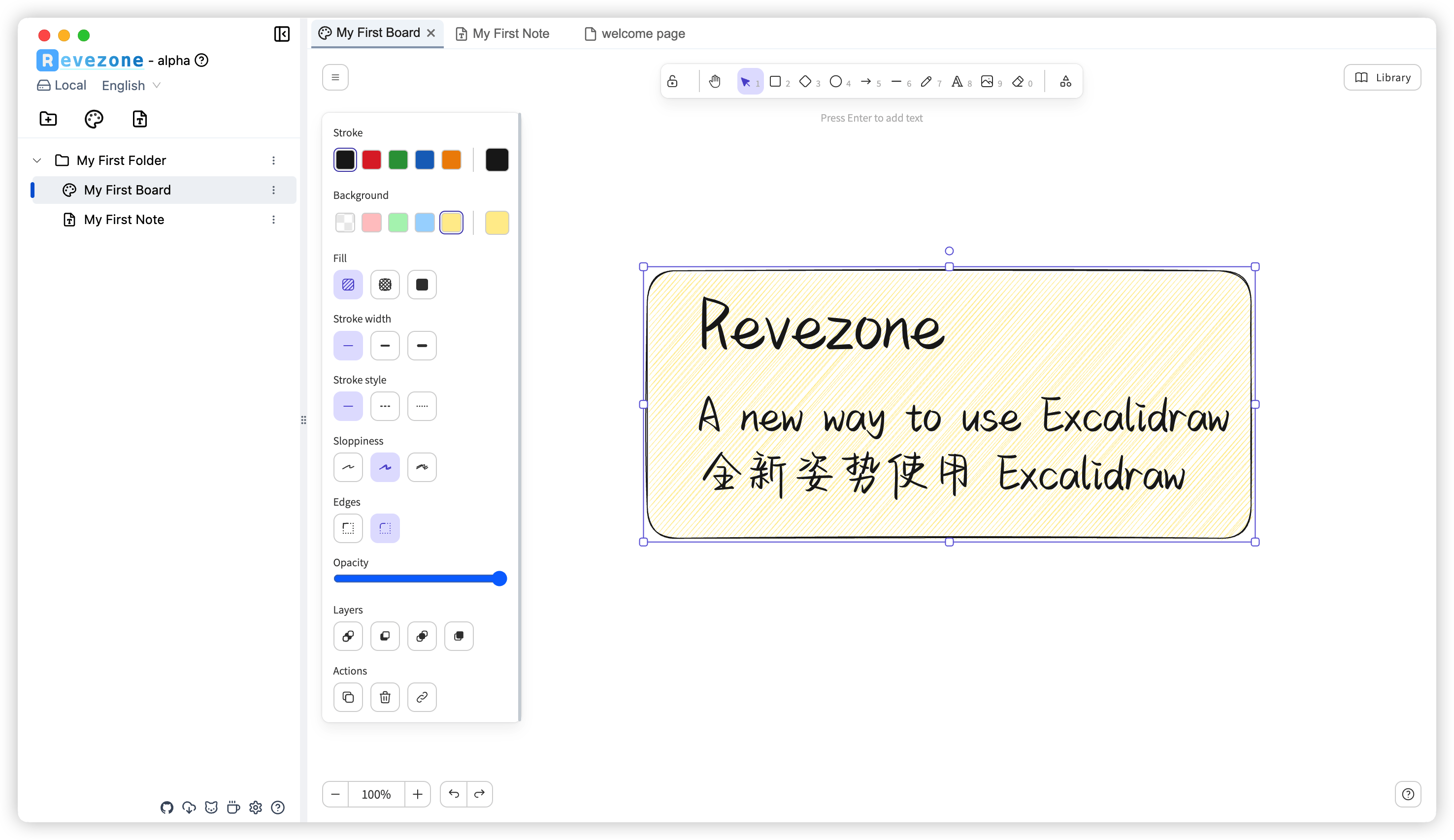The width and height of the screenshot is (1454, 840).
Task: Open the Library panel
Action: 1383,77
